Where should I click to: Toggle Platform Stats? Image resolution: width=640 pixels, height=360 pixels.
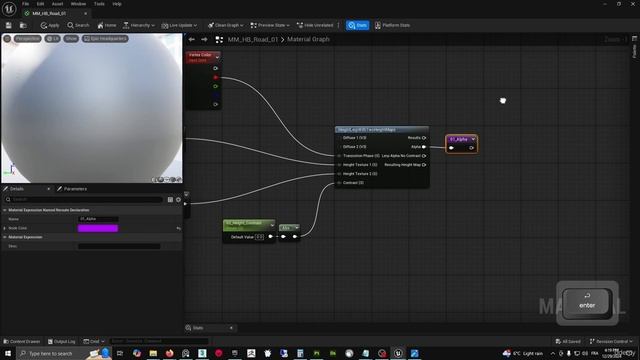click(392, 25)
